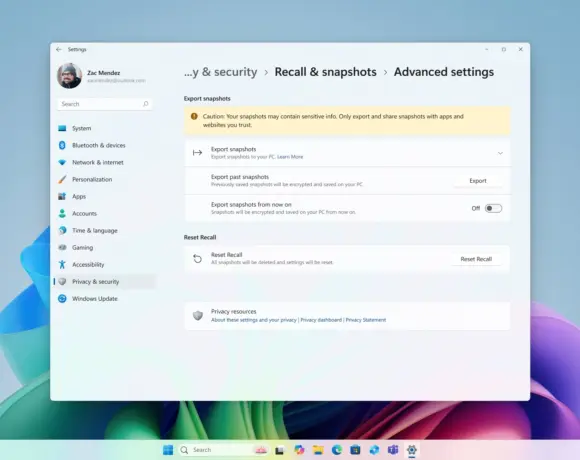Click the blue app icon left of Teams
Screen dimensions: 580x460
pyautogui.click(x=374, y=450)
